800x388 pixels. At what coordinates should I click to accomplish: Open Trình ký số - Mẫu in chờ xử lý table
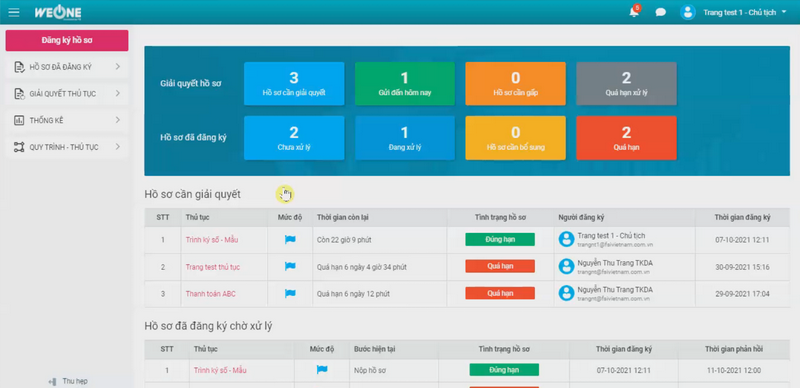pyautogui.click(x=220, y=370)
